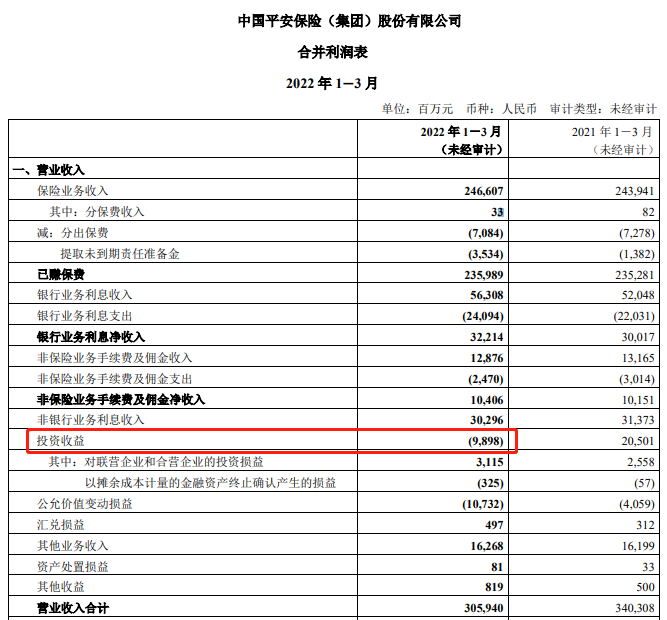667x620 pixels.
Task: Click the value 13,165
Action: (x=638, y=358)
